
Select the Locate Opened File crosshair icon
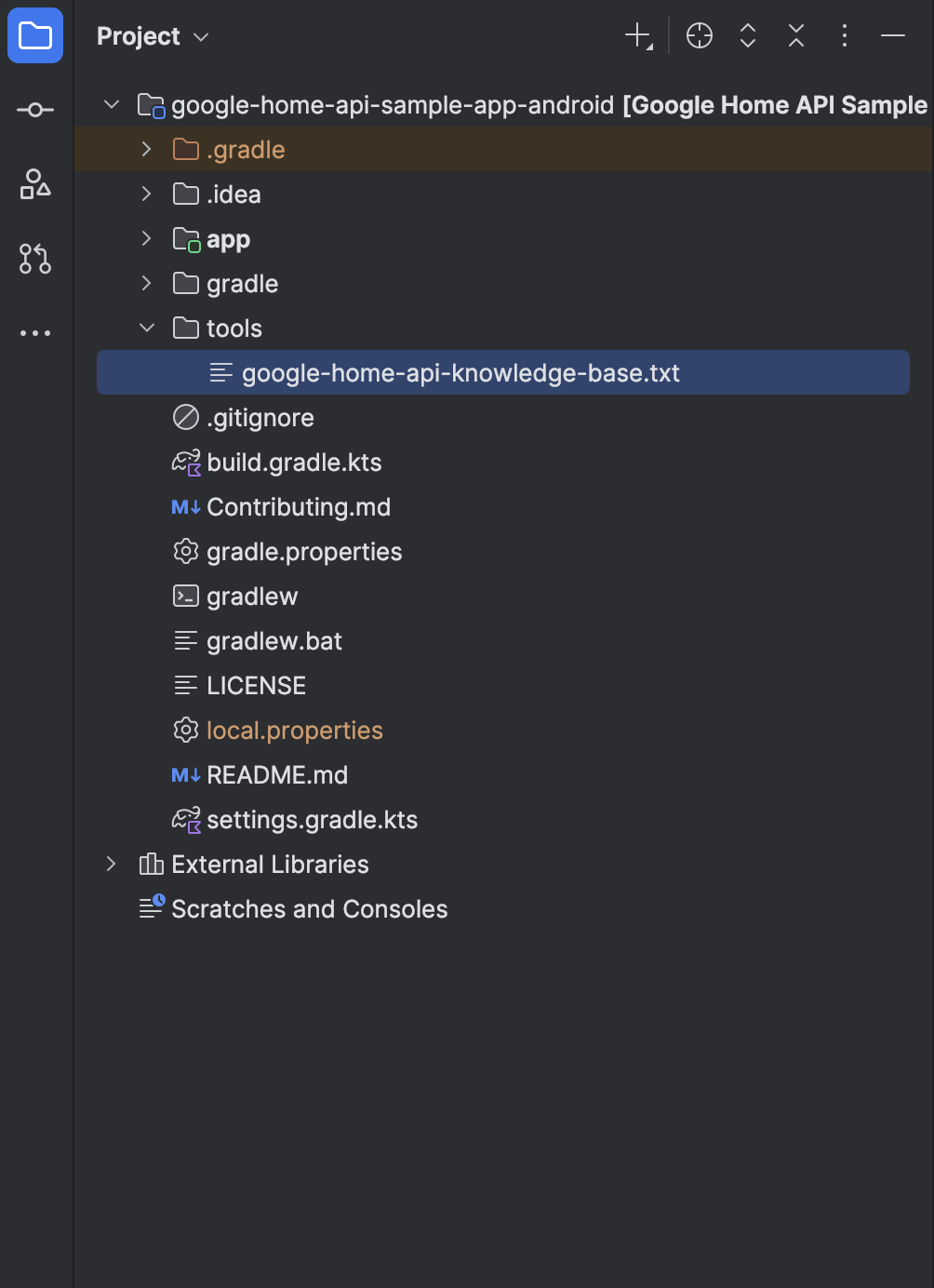pyautogui.click(x=699, y=35)
